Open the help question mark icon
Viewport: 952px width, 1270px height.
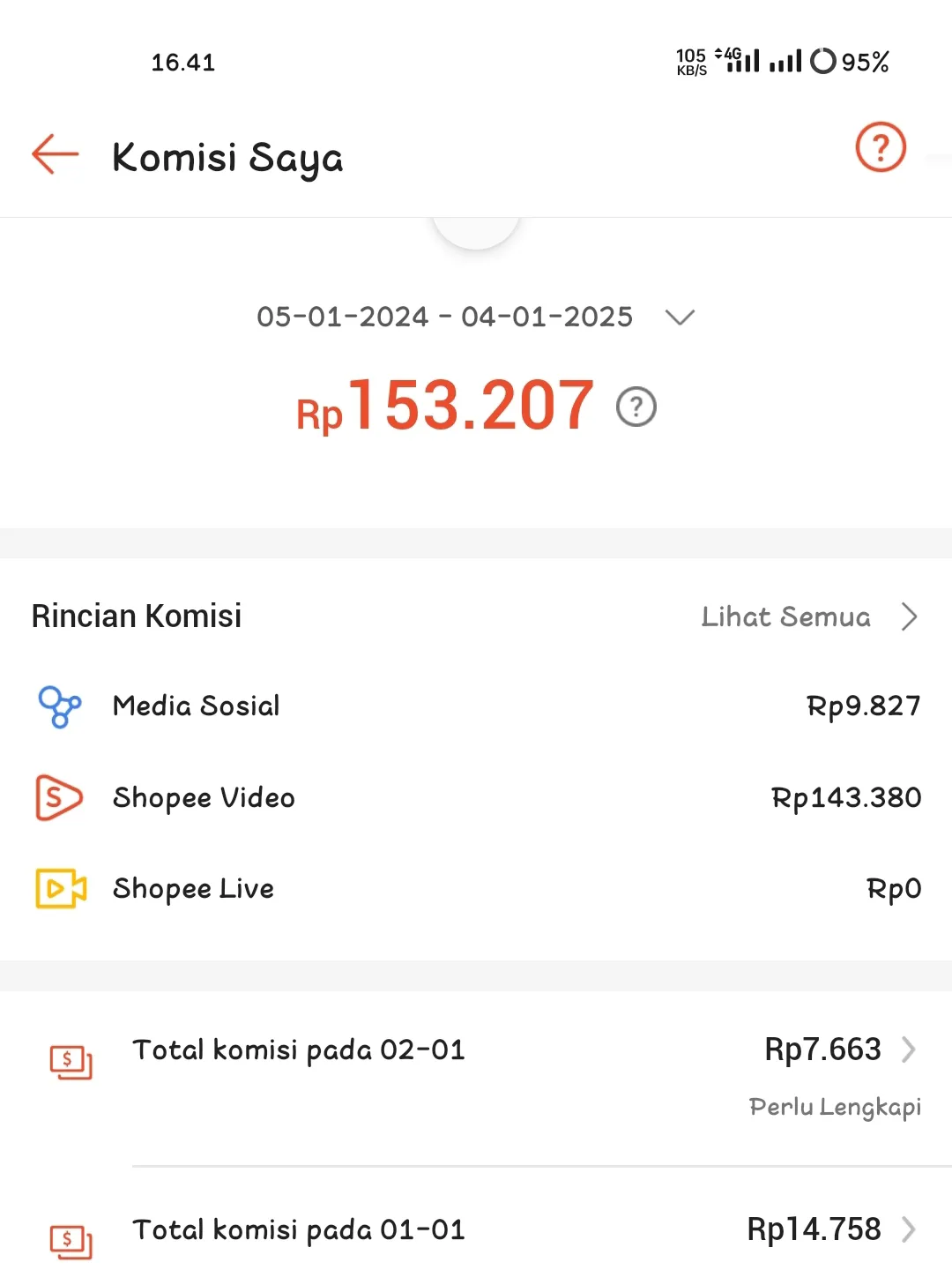pos(881,147)
